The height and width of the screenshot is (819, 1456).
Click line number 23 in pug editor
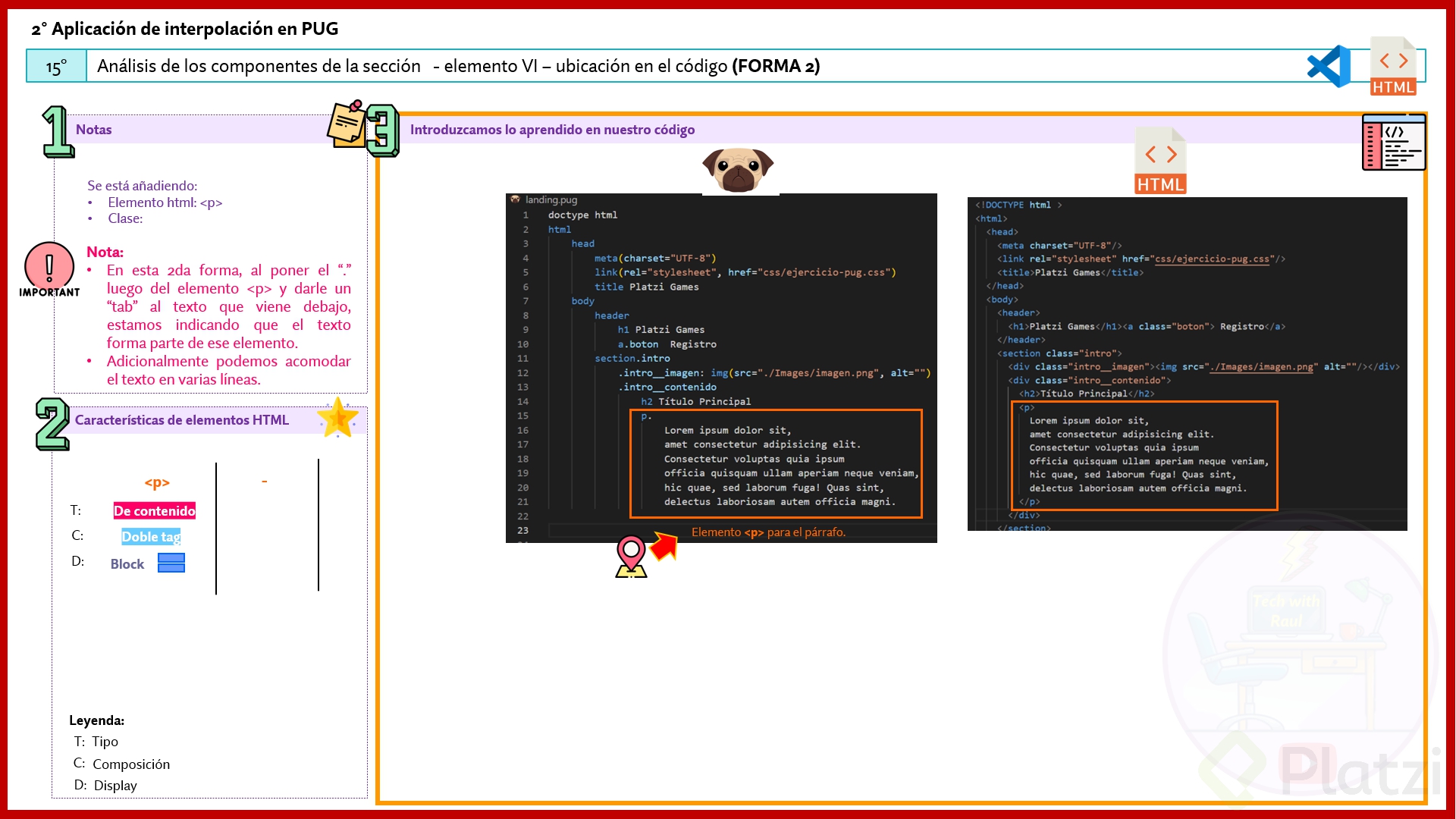tap(522, 531)
